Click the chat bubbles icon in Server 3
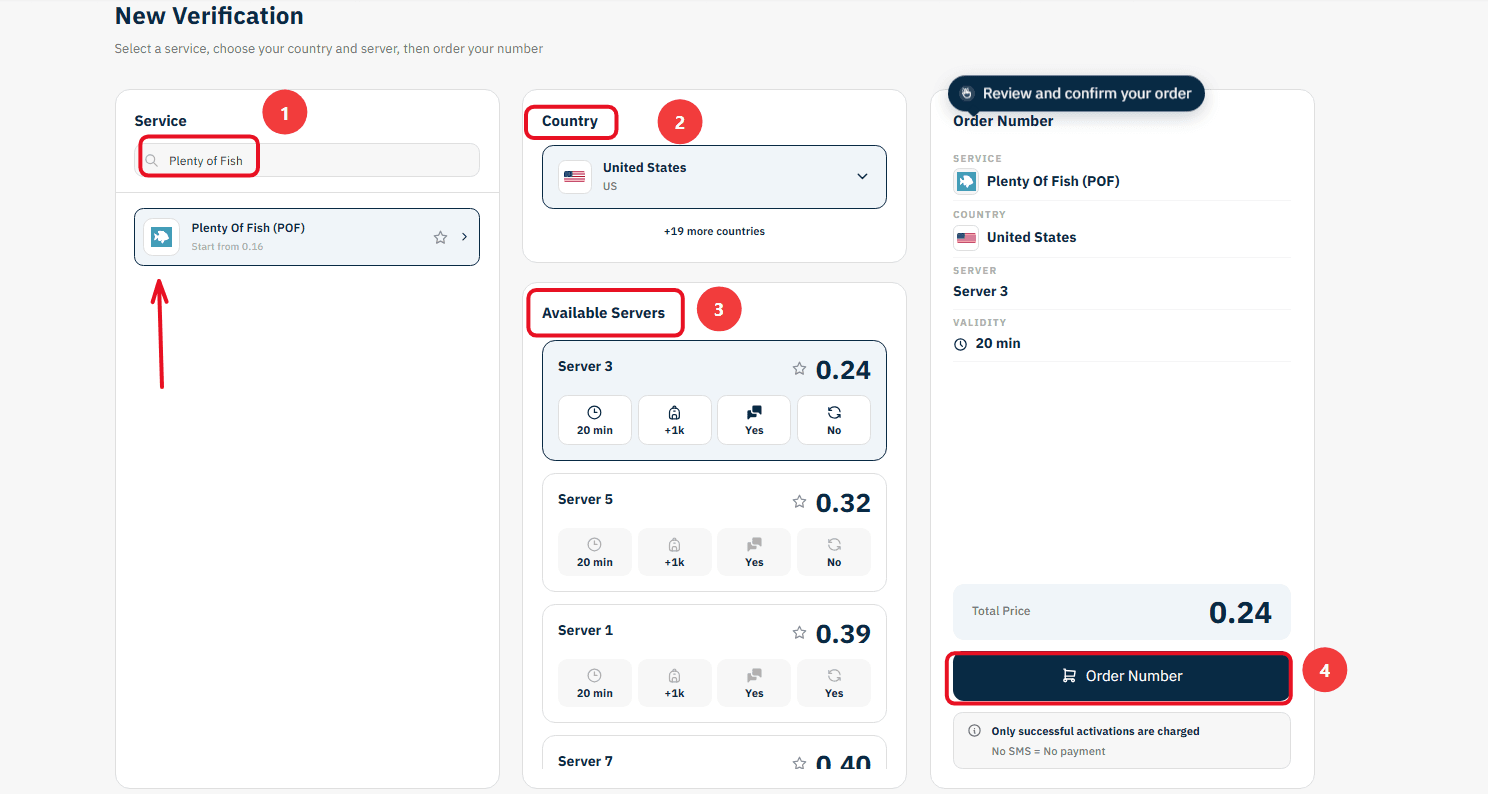1488x794 pixels. [x=754, y=412]
